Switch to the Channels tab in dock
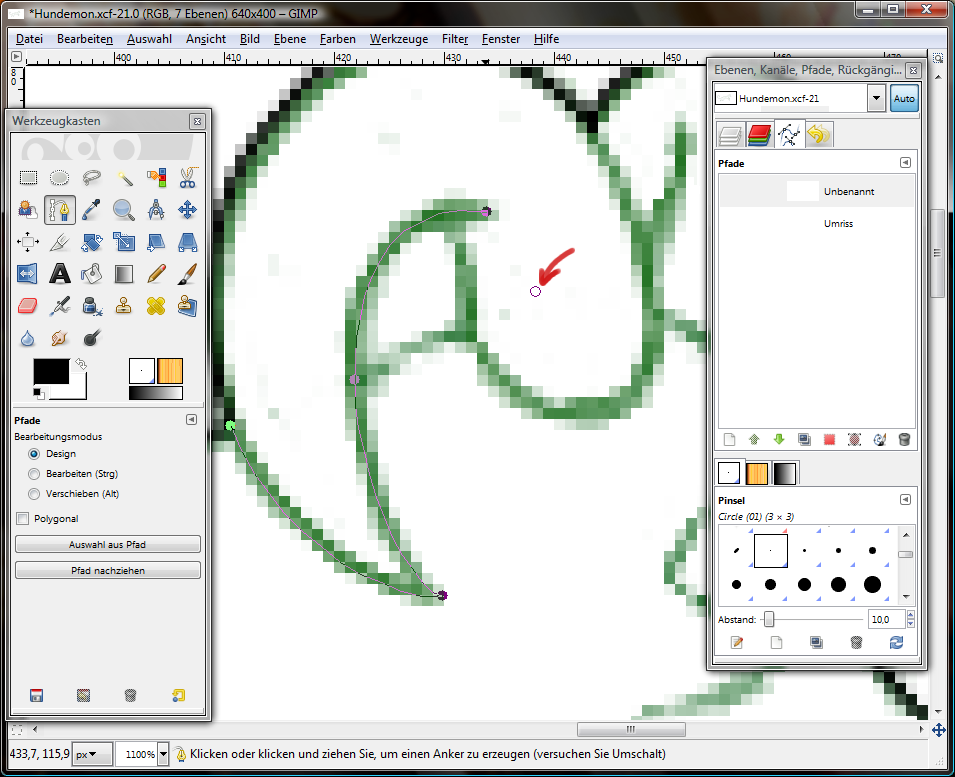The image size is (955, 777). (759, 135)
